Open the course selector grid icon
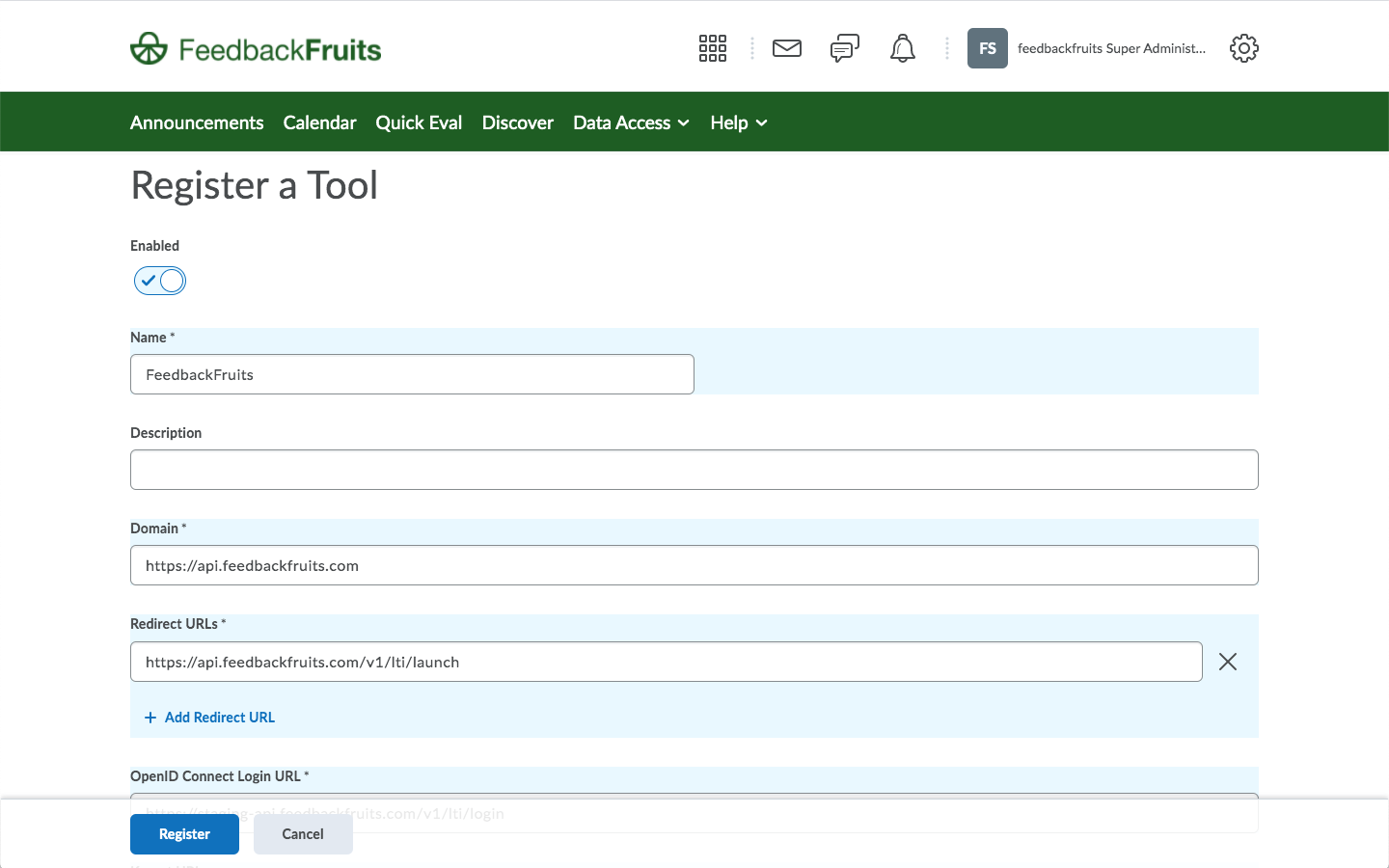Viewport: 1389px width, 868px height. (713, 48)
